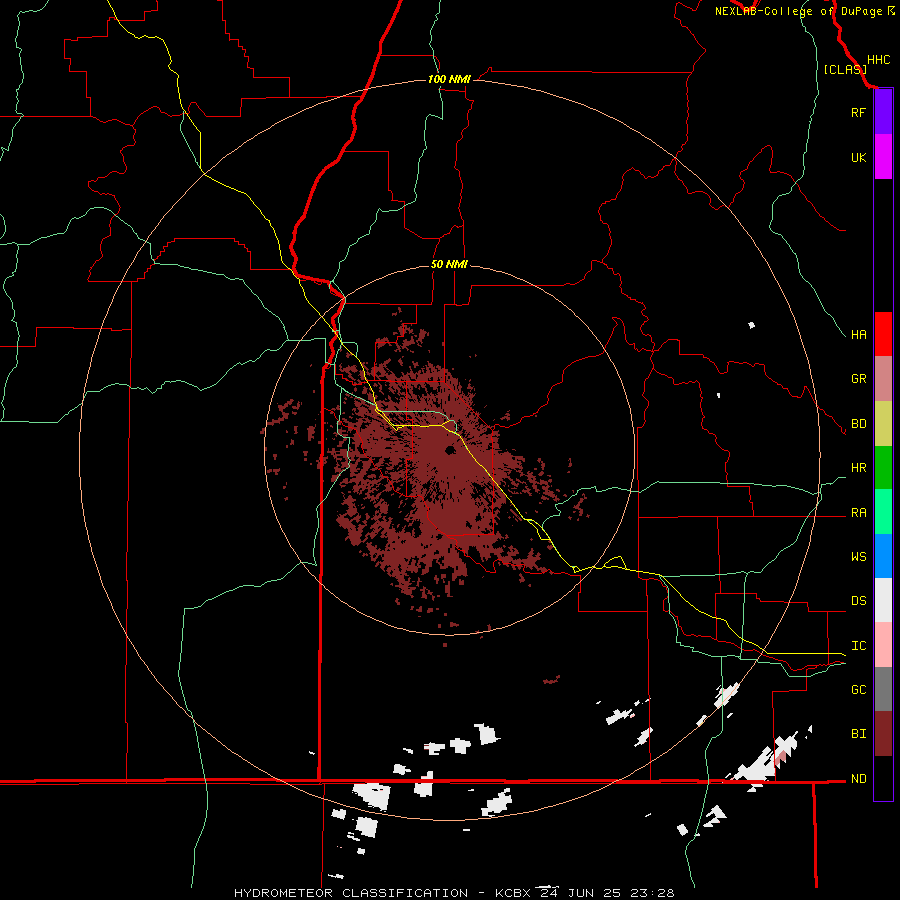Click the NEXLAB-College of DuPage text
Image resolution: width=900 pixels, height=900 pixels.
pos(798,11)
